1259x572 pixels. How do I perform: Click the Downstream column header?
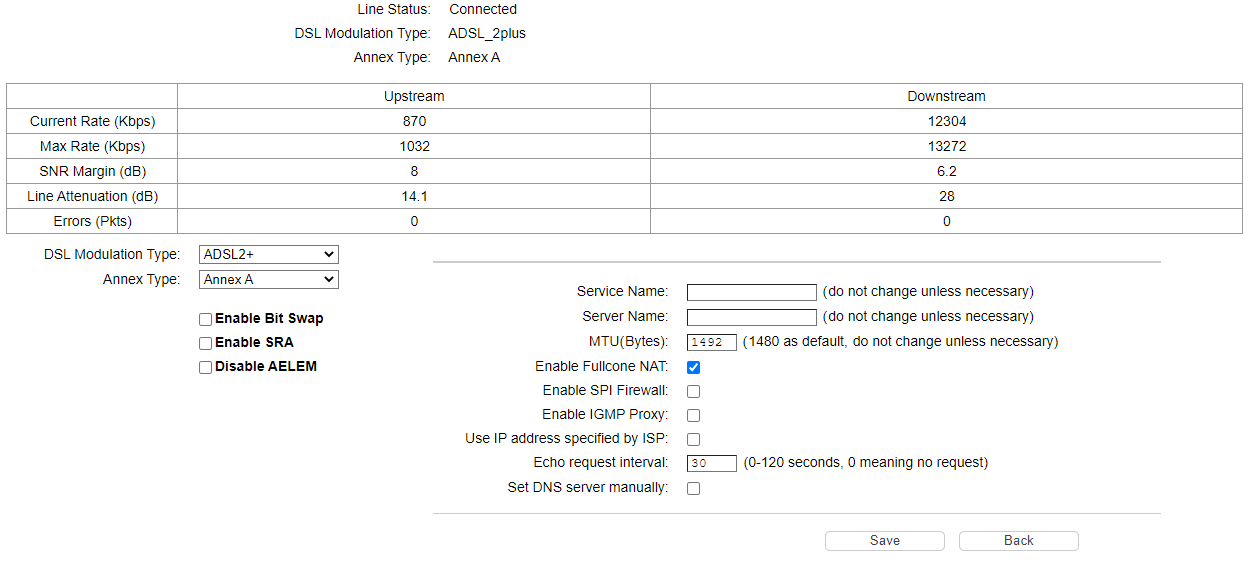[x=946, y=96]
